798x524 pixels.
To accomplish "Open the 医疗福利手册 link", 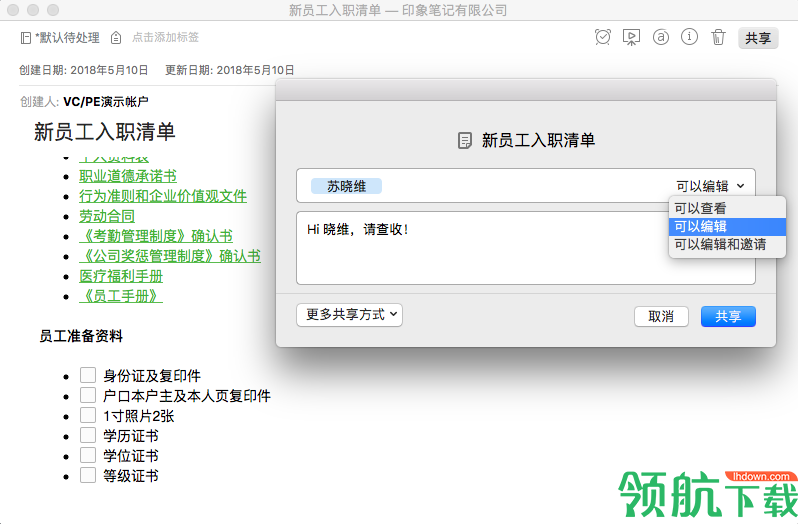I will (121, 276).
